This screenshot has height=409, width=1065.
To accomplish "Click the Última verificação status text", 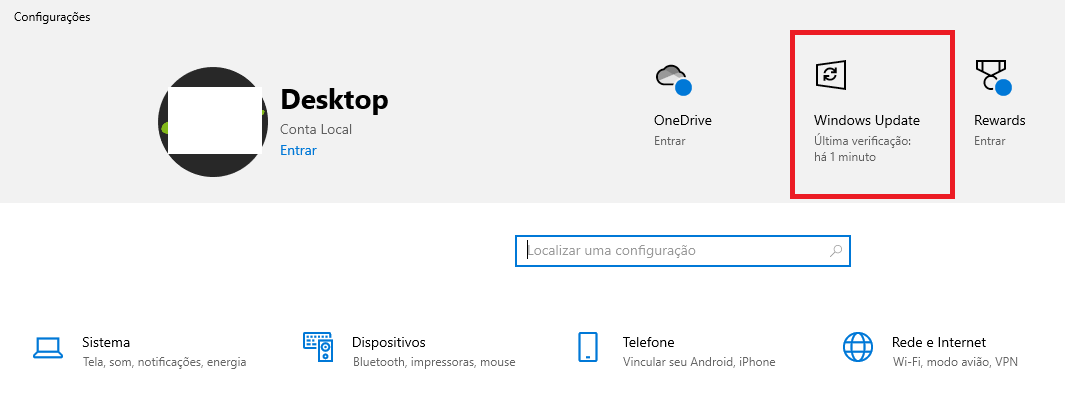I will tap(862, 149).
